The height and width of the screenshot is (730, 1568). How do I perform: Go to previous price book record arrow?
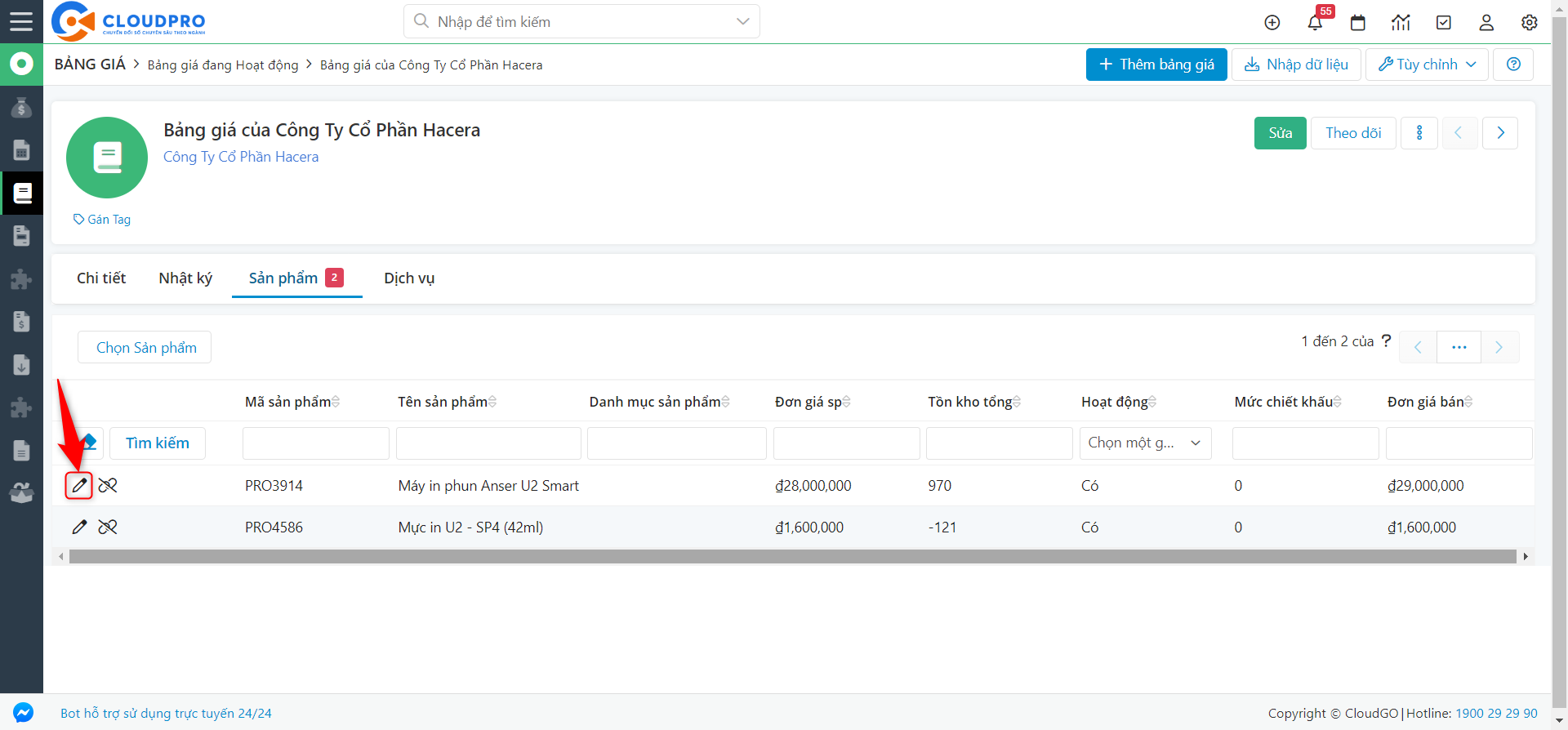tap(1459, 133)
